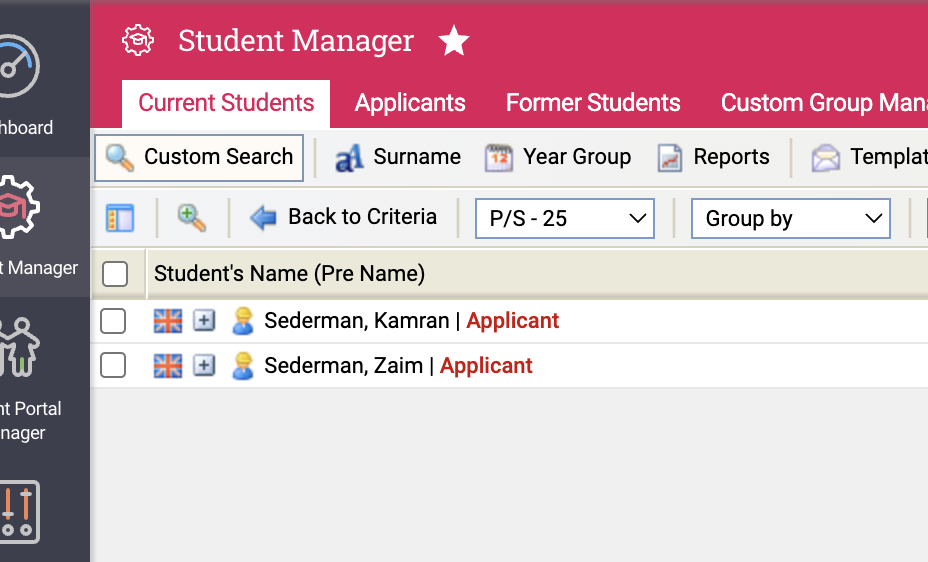Check the box for Sederman, Kamran

tap(113, 321)
